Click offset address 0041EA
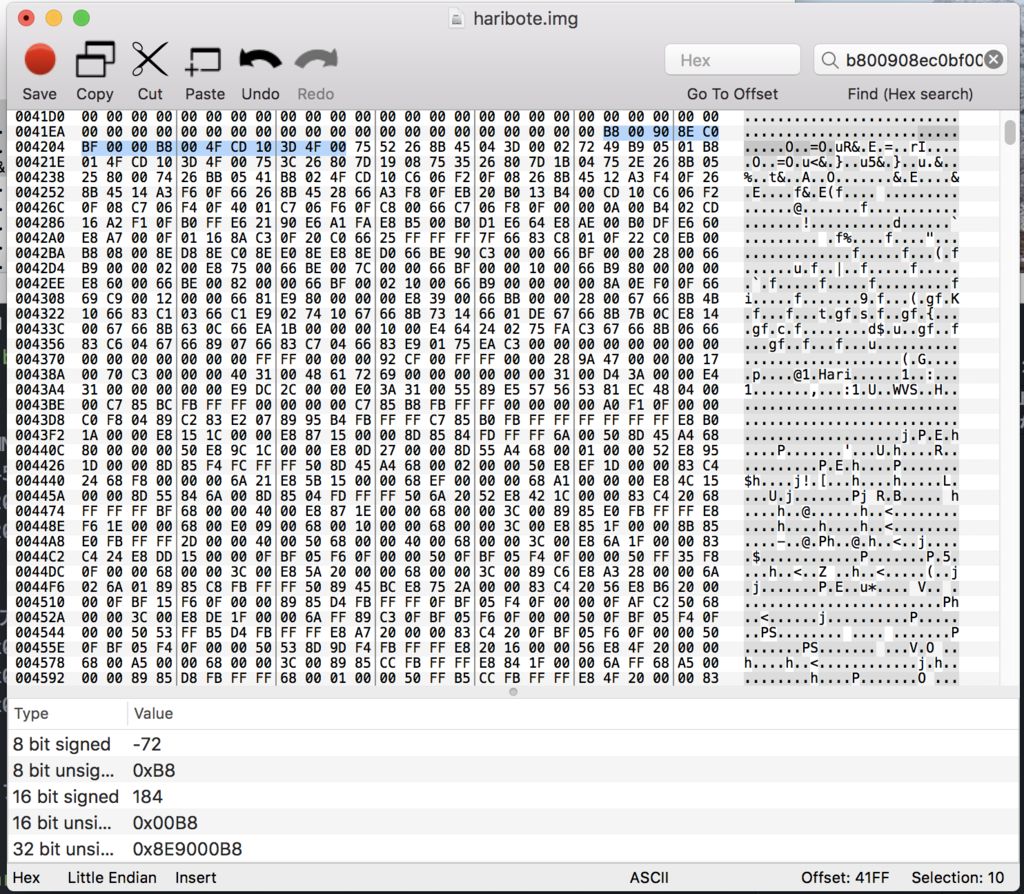This screenshot has width=1024, height=894. pos(40,132)
